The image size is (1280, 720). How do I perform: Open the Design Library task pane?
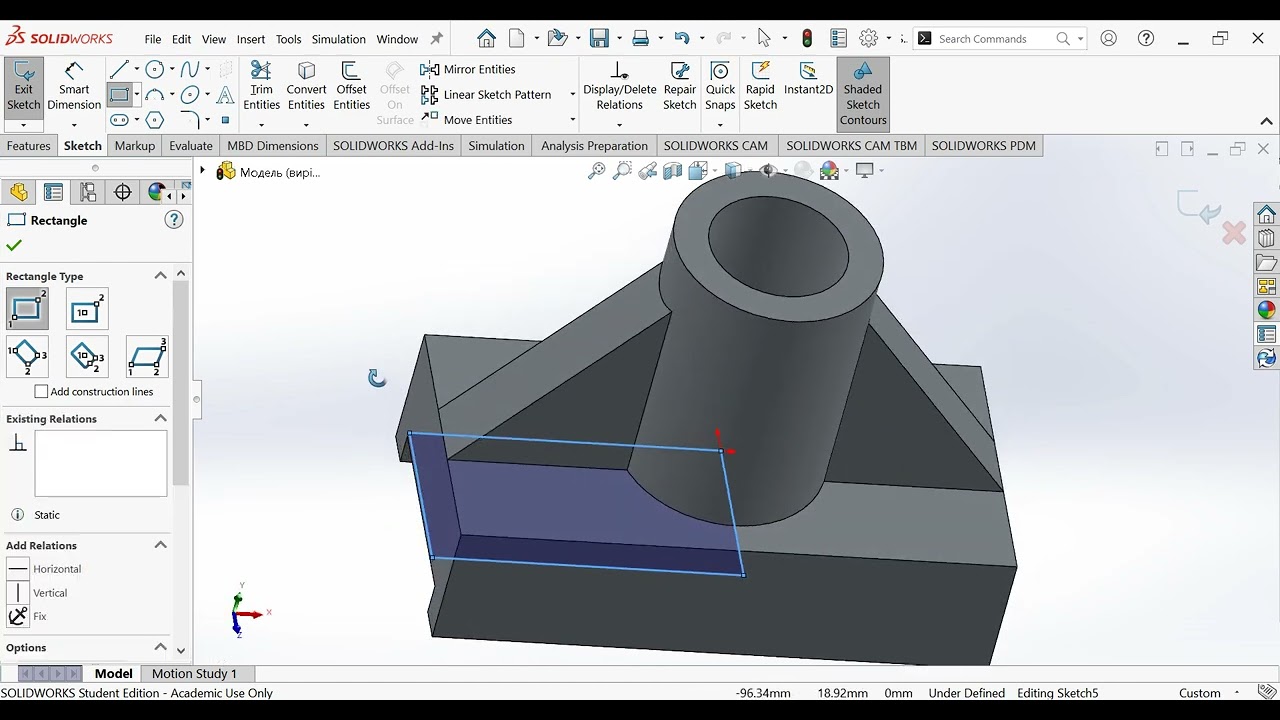point(1267,238)
